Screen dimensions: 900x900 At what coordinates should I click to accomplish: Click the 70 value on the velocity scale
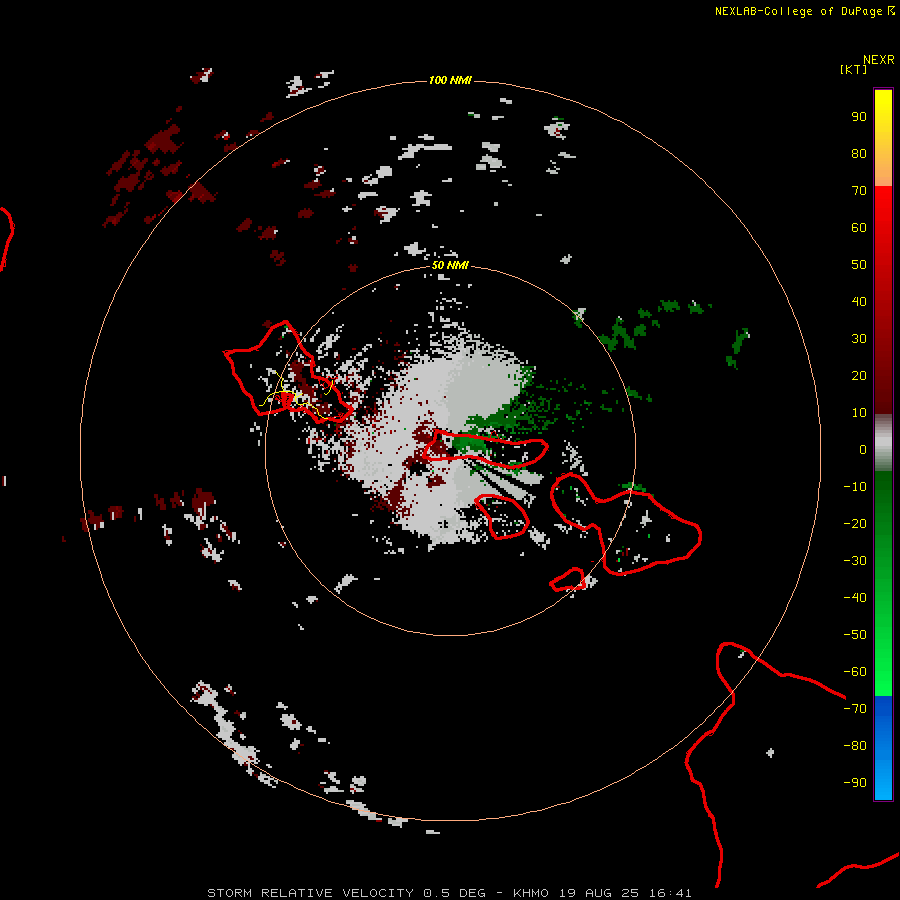859,191
